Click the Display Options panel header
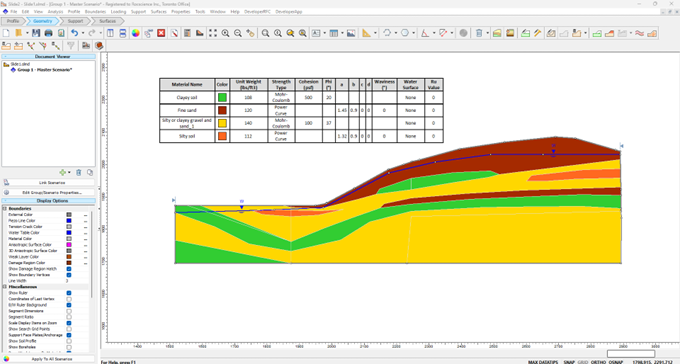 (49, 201)
